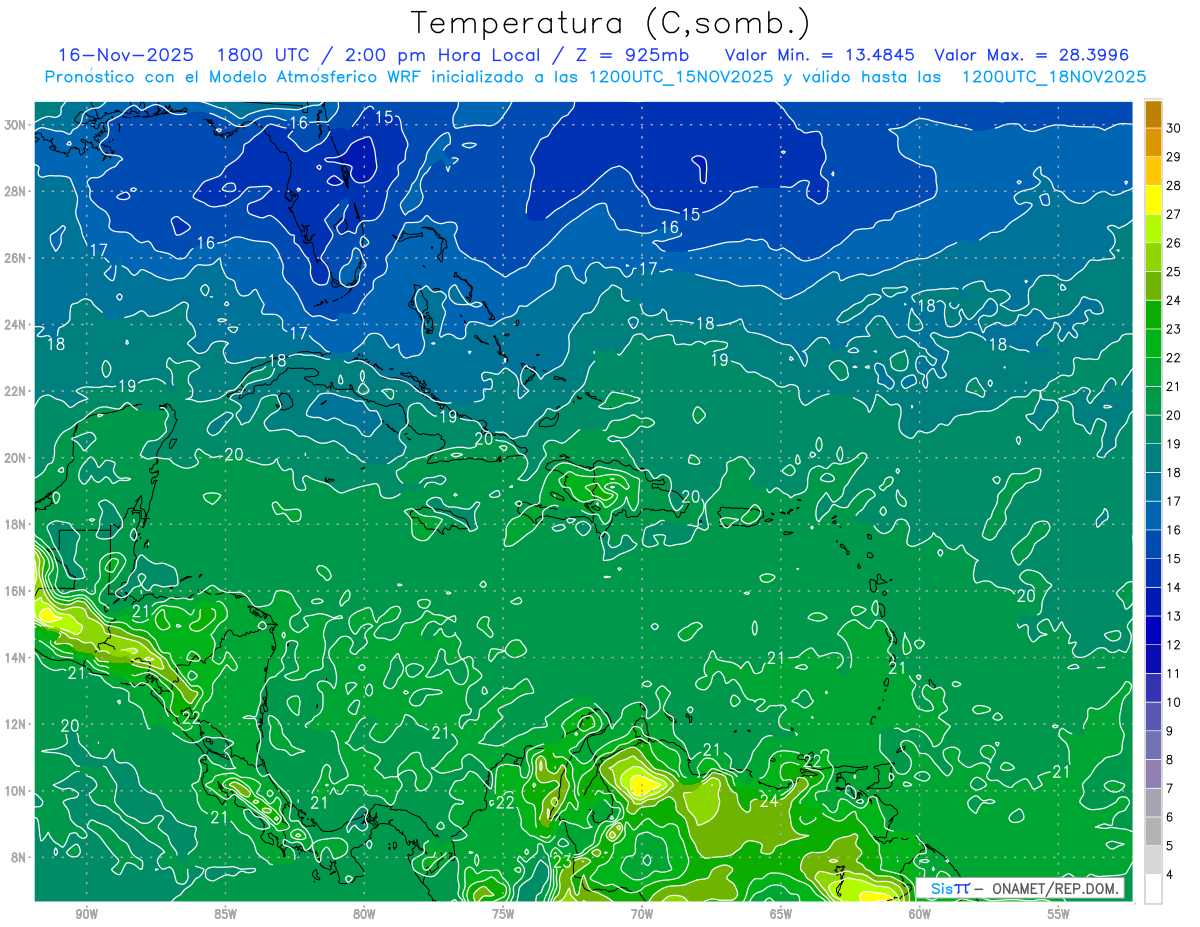Screen dimensions: 1200x927
Task: Click the '24' contour label over Venezuela
Action: click(769, 801)
